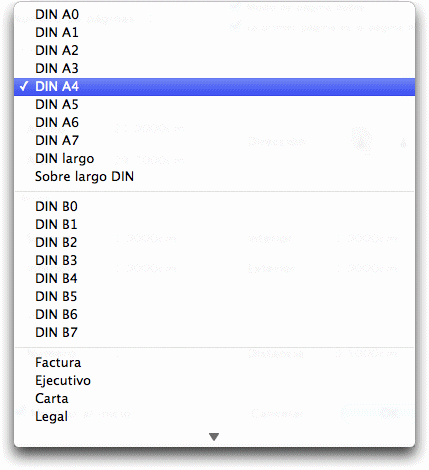Image resolution: width=429 pixels, height=470 pixels.
Task: Choose Sobre largo DIN envelope size
Action: point(214,177)
